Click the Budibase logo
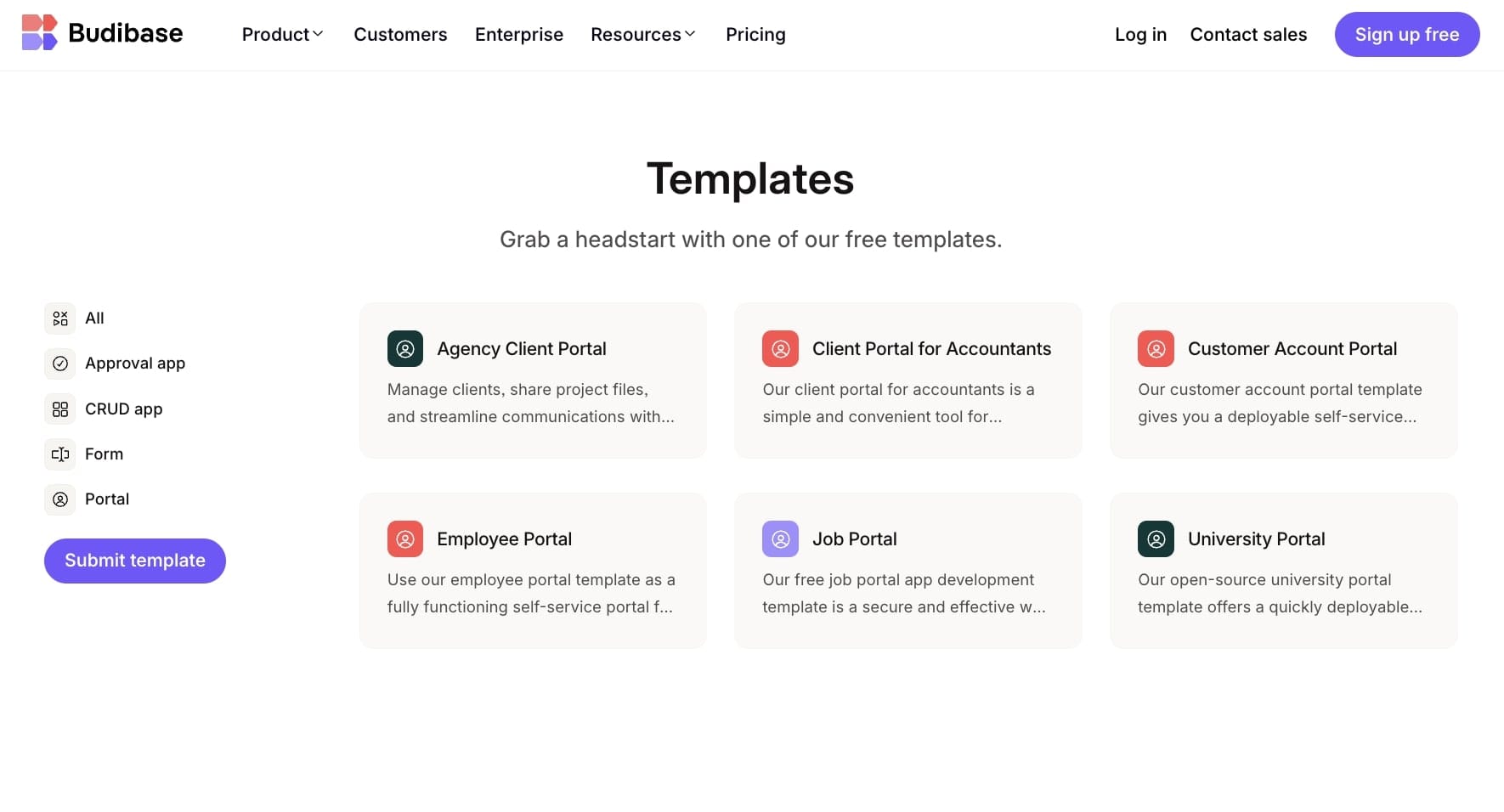The image size is (1504, 812). (102, 32)
